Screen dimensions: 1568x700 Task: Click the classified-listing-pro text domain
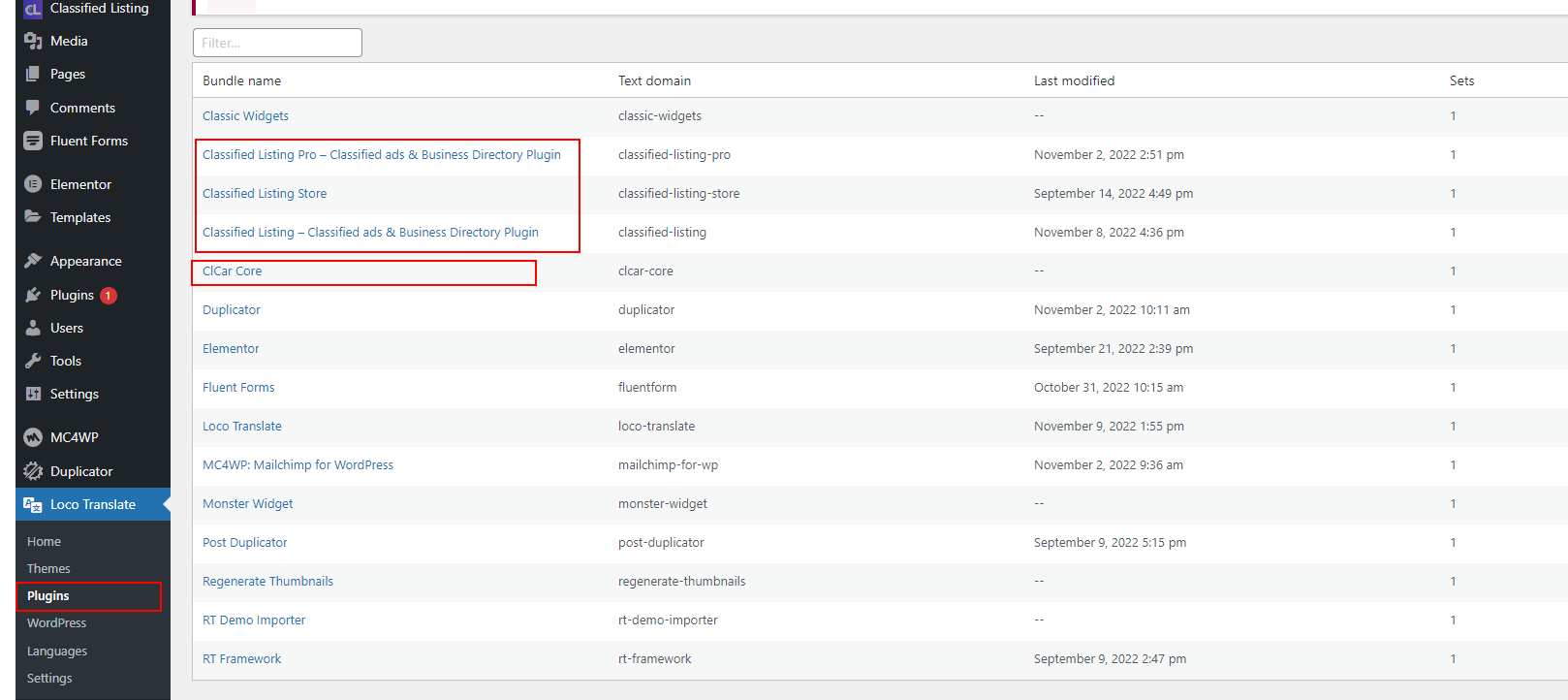click(674, 155)
